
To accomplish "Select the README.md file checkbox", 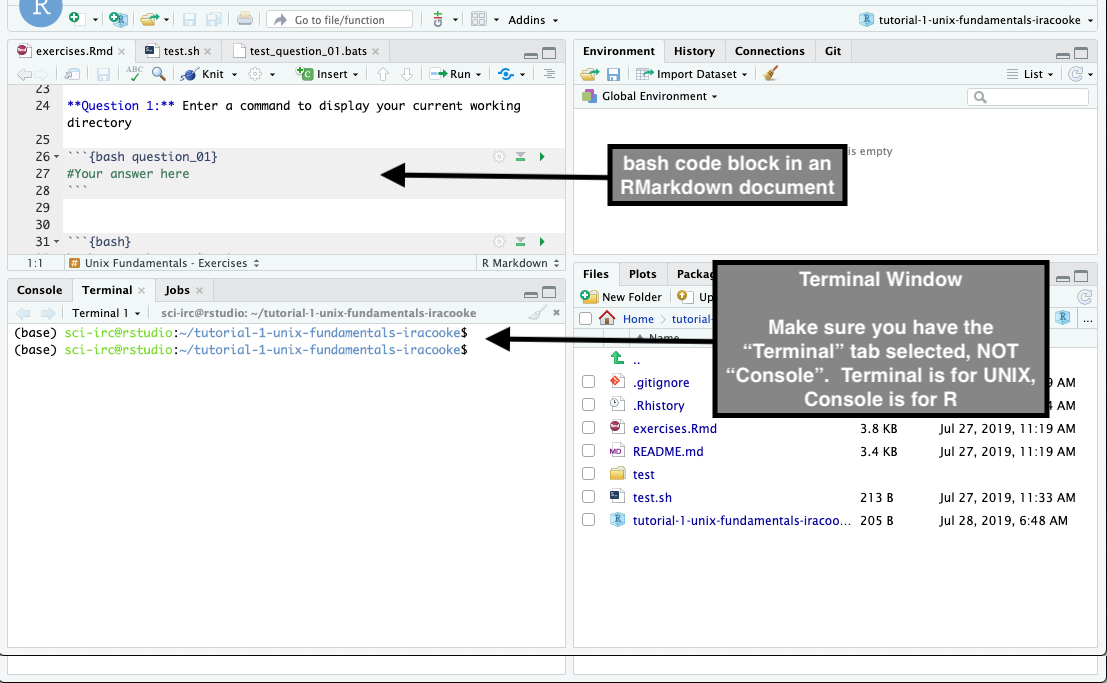I will point(589,451).
